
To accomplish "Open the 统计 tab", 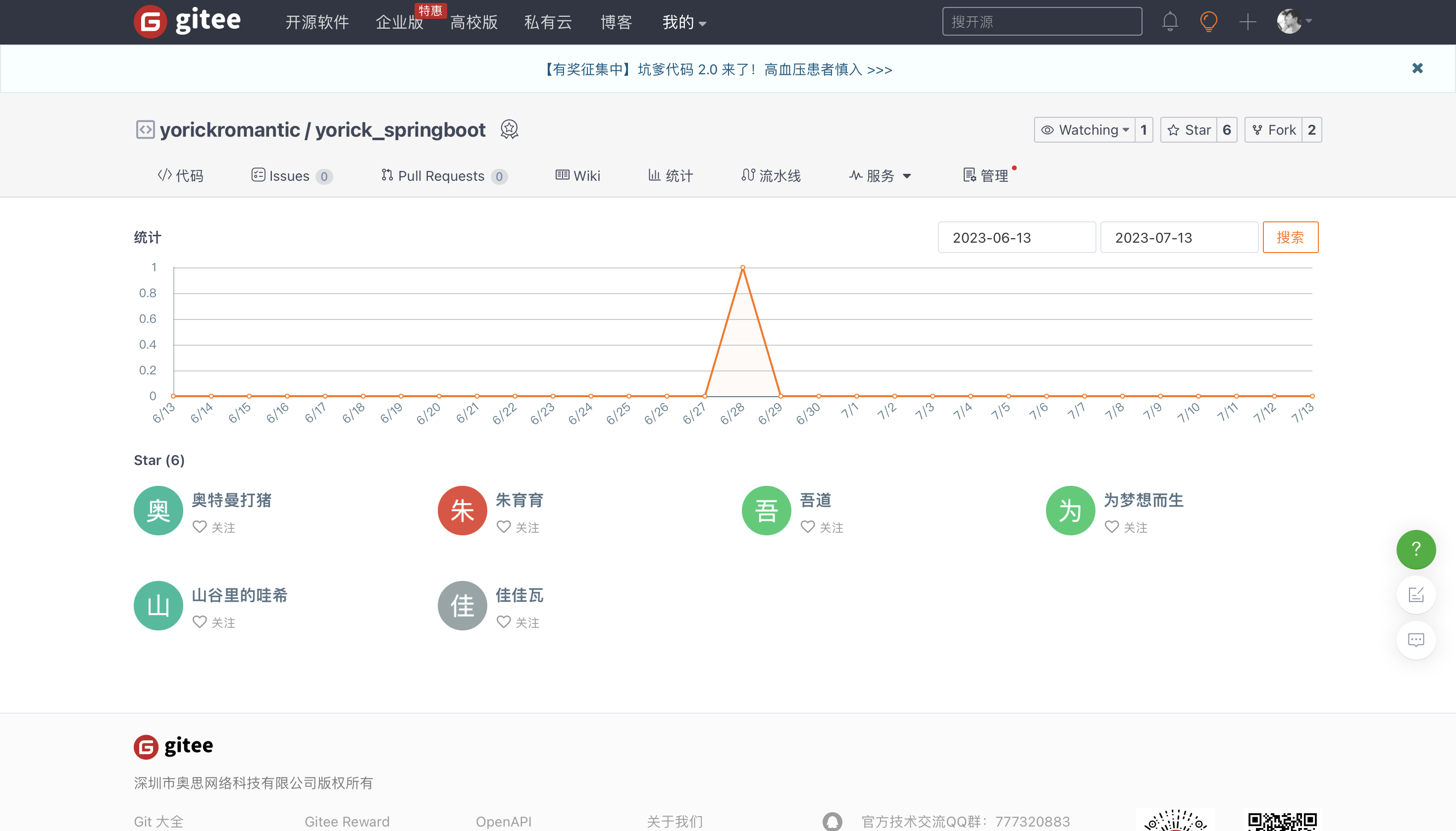I will [x=671, y=176].
